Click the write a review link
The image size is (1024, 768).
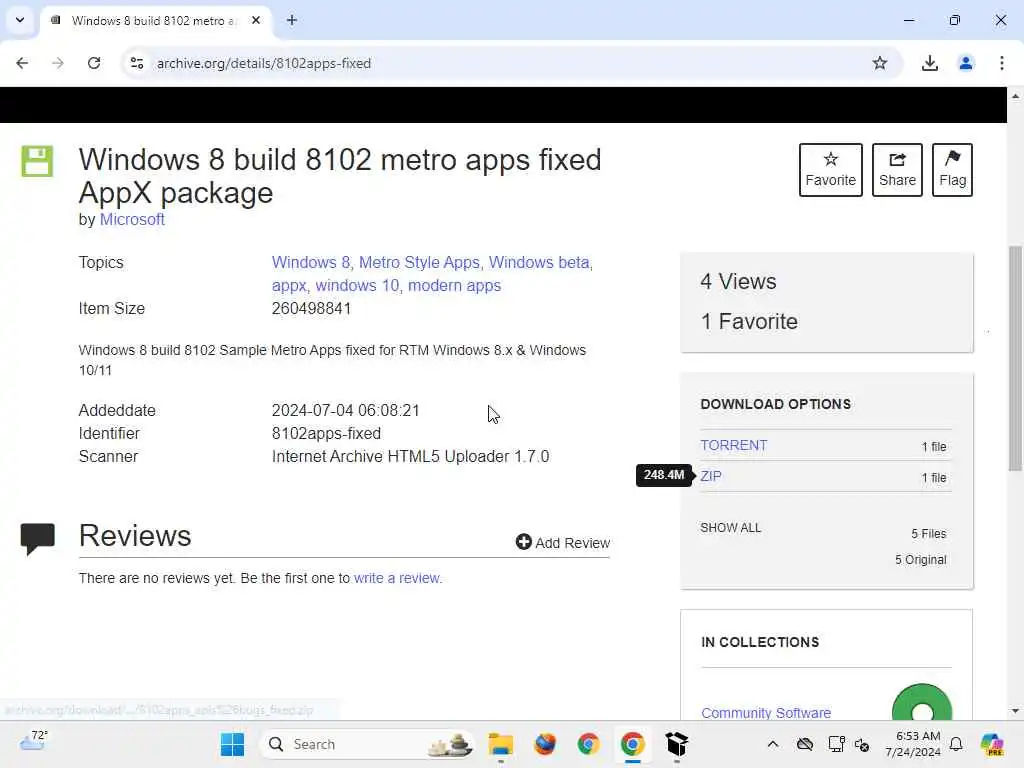[398, 578]
